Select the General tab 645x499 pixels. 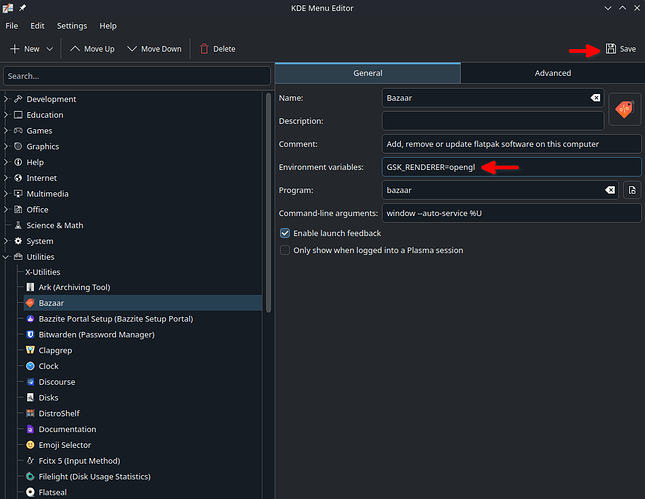(368, 73)
